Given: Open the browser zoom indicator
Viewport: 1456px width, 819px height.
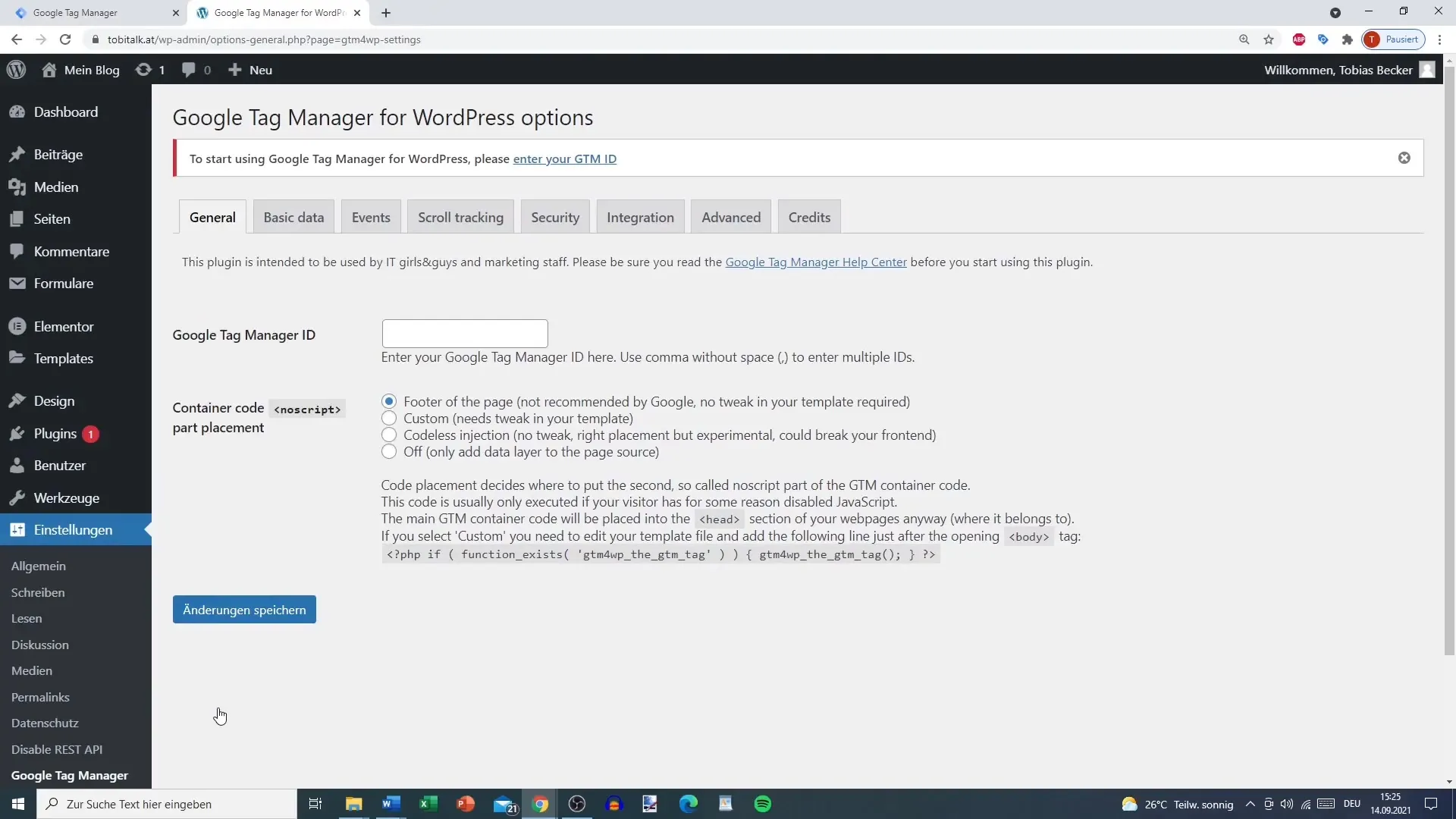Looking at the screenshot, I should (1244, 39).
